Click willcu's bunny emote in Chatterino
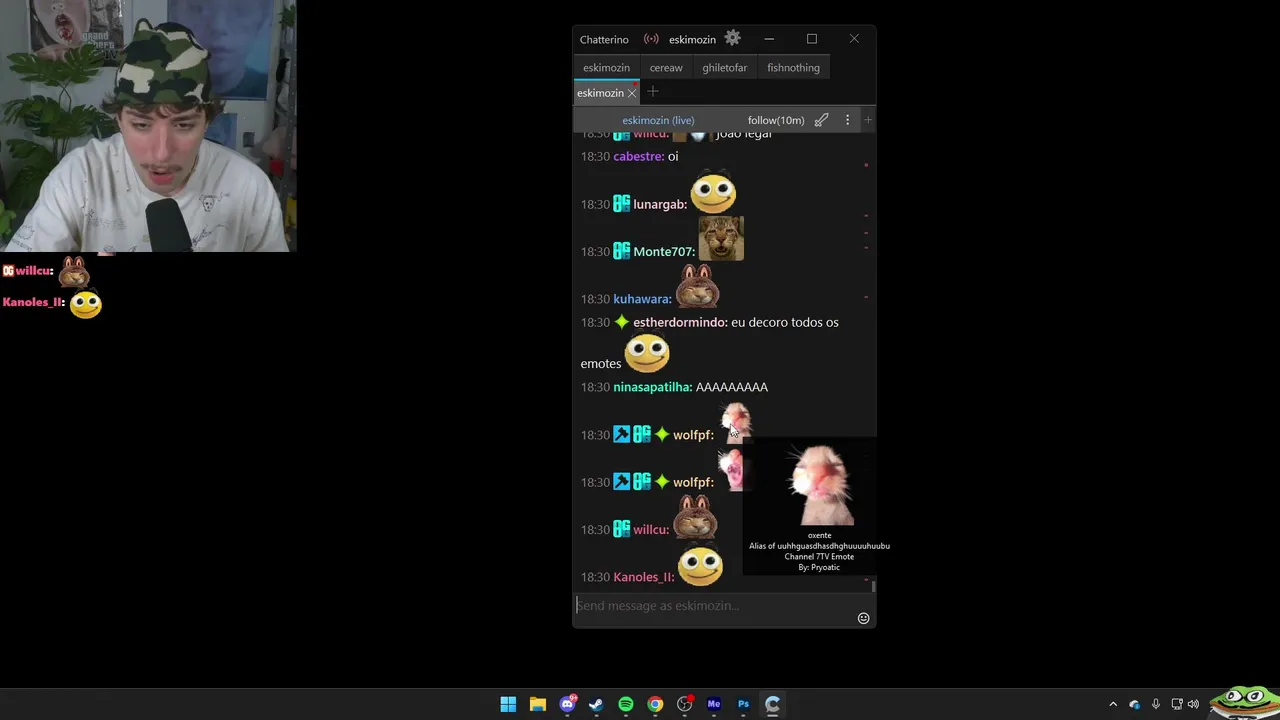This screenshot has width=1280, height=720. click(x=695, y=517)
